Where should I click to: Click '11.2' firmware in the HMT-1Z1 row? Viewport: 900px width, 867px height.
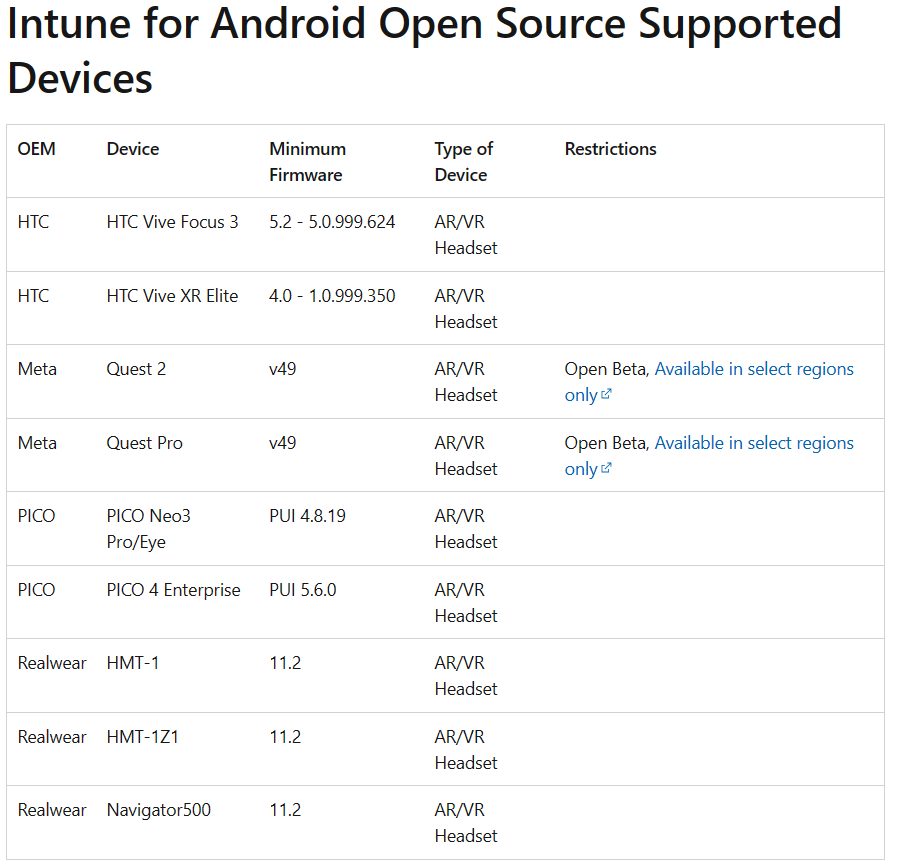tap(285, 737)
